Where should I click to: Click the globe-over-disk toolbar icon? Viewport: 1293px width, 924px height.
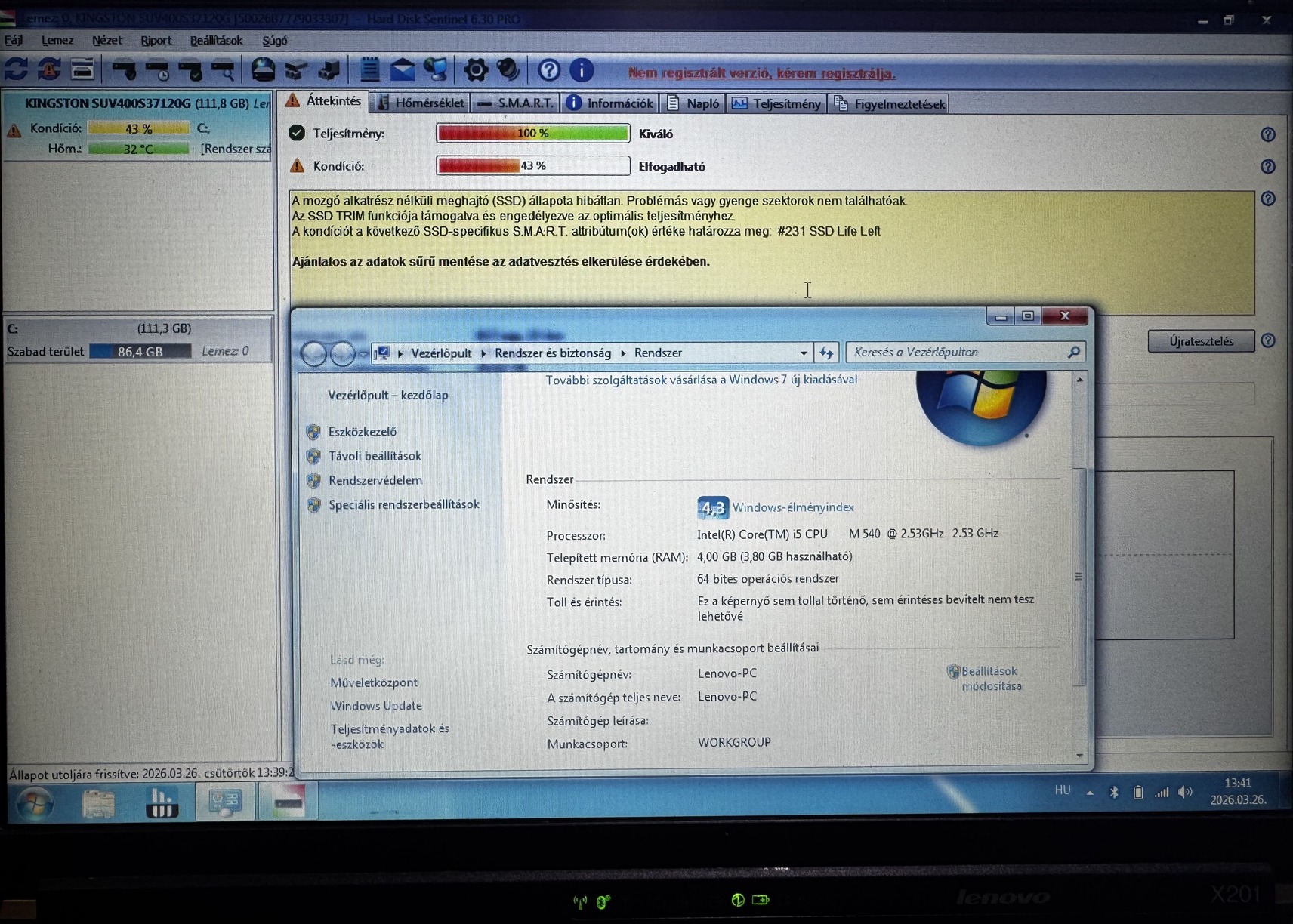pyautogui.click(x=263, y=70)
